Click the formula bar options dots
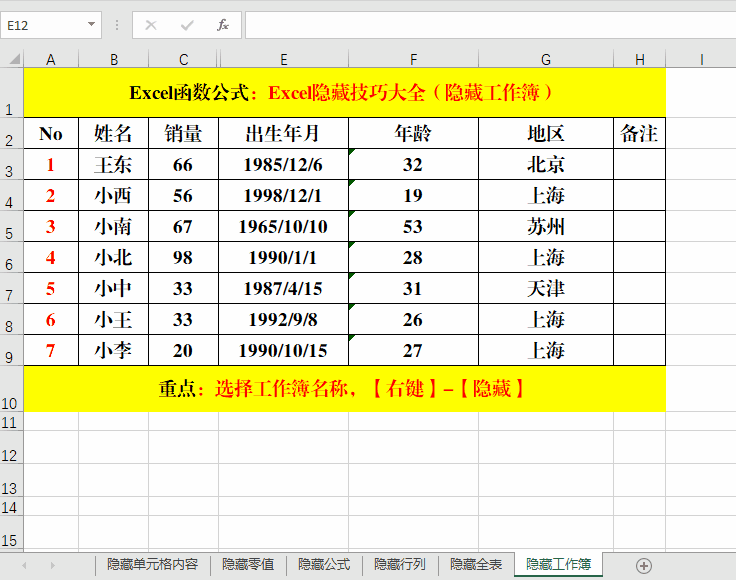This screenshot has height=580, width=736. pos(117,25)
